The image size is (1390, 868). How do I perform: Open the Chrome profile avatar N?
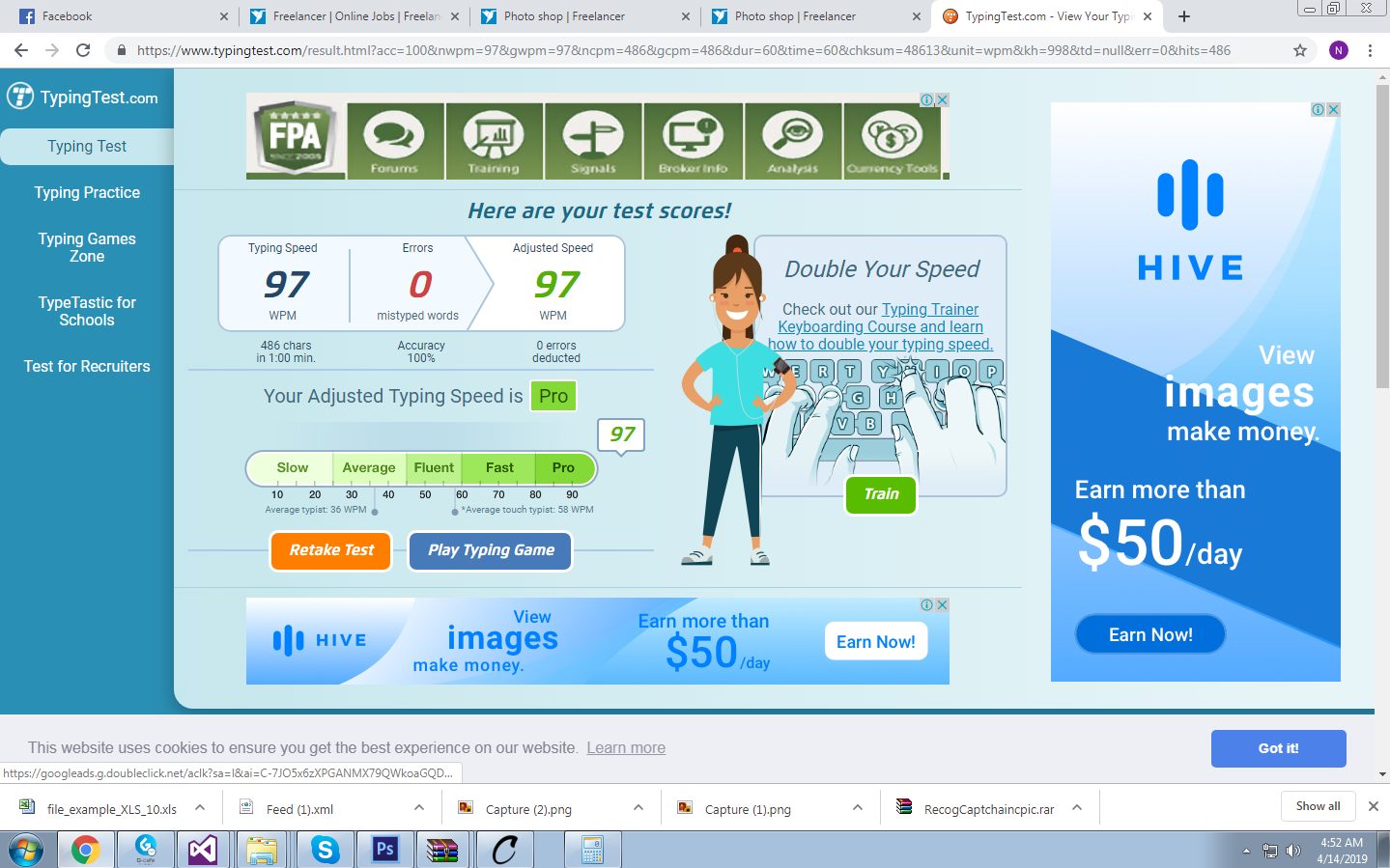[1338, 50]
